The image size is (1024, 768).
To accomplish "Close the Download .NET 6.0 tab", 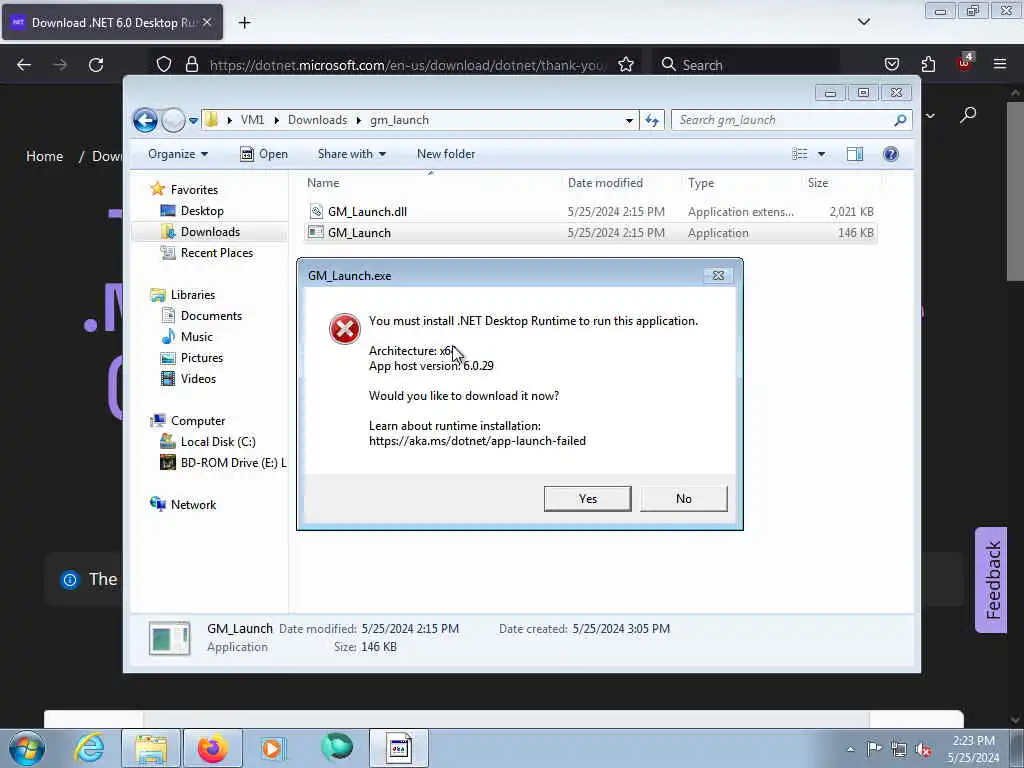I will [207, 22].
